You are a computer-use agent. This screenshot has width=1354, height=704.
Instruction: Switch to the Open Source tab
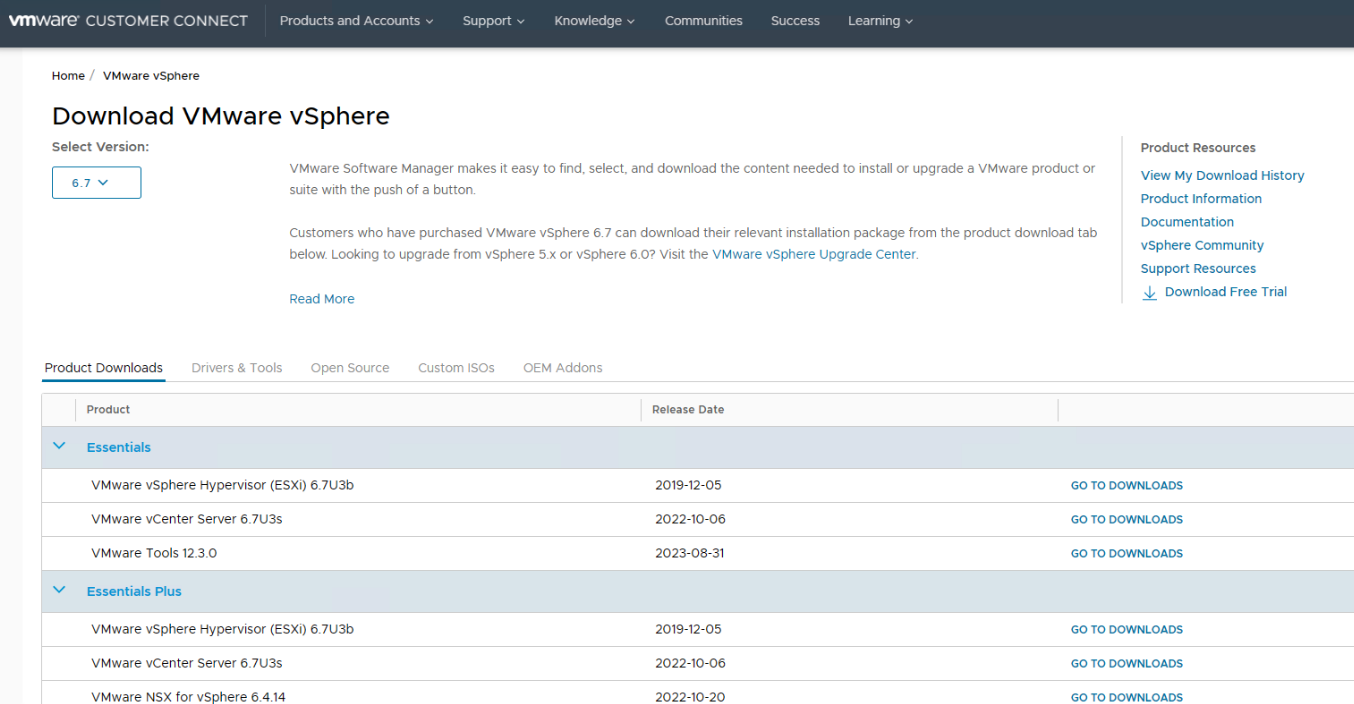350,368
